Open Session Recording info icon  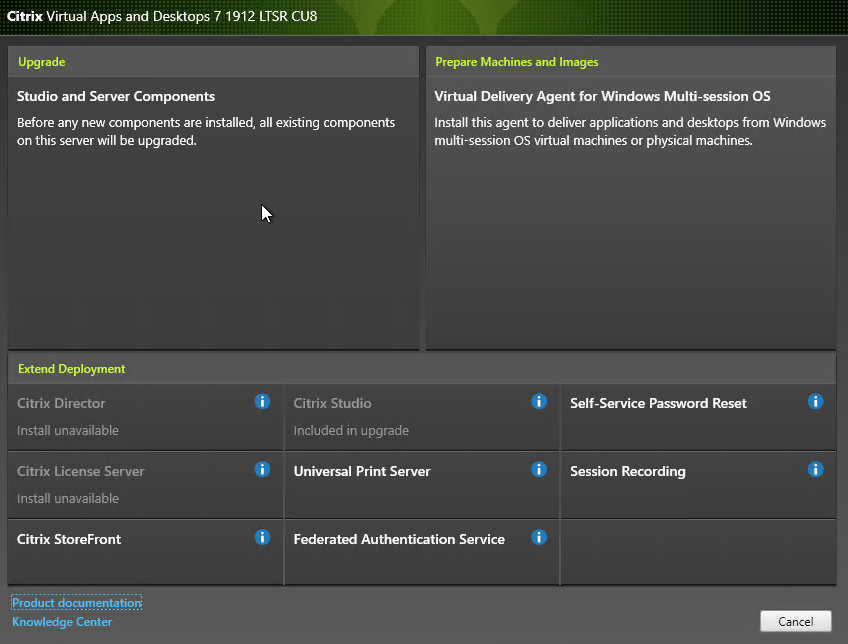click(815, 469)
